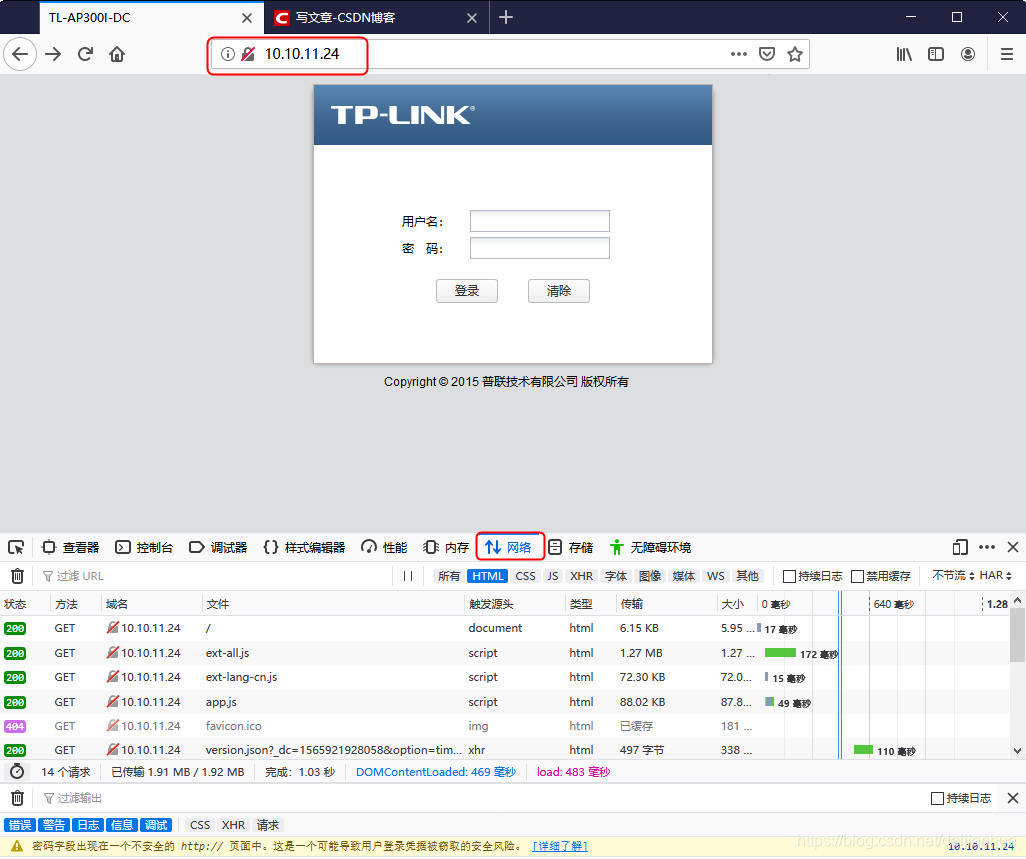The width and height of the screenshot is (1026, 859).
Task: Show site information icon in address bar
Action: pos(227,54)
